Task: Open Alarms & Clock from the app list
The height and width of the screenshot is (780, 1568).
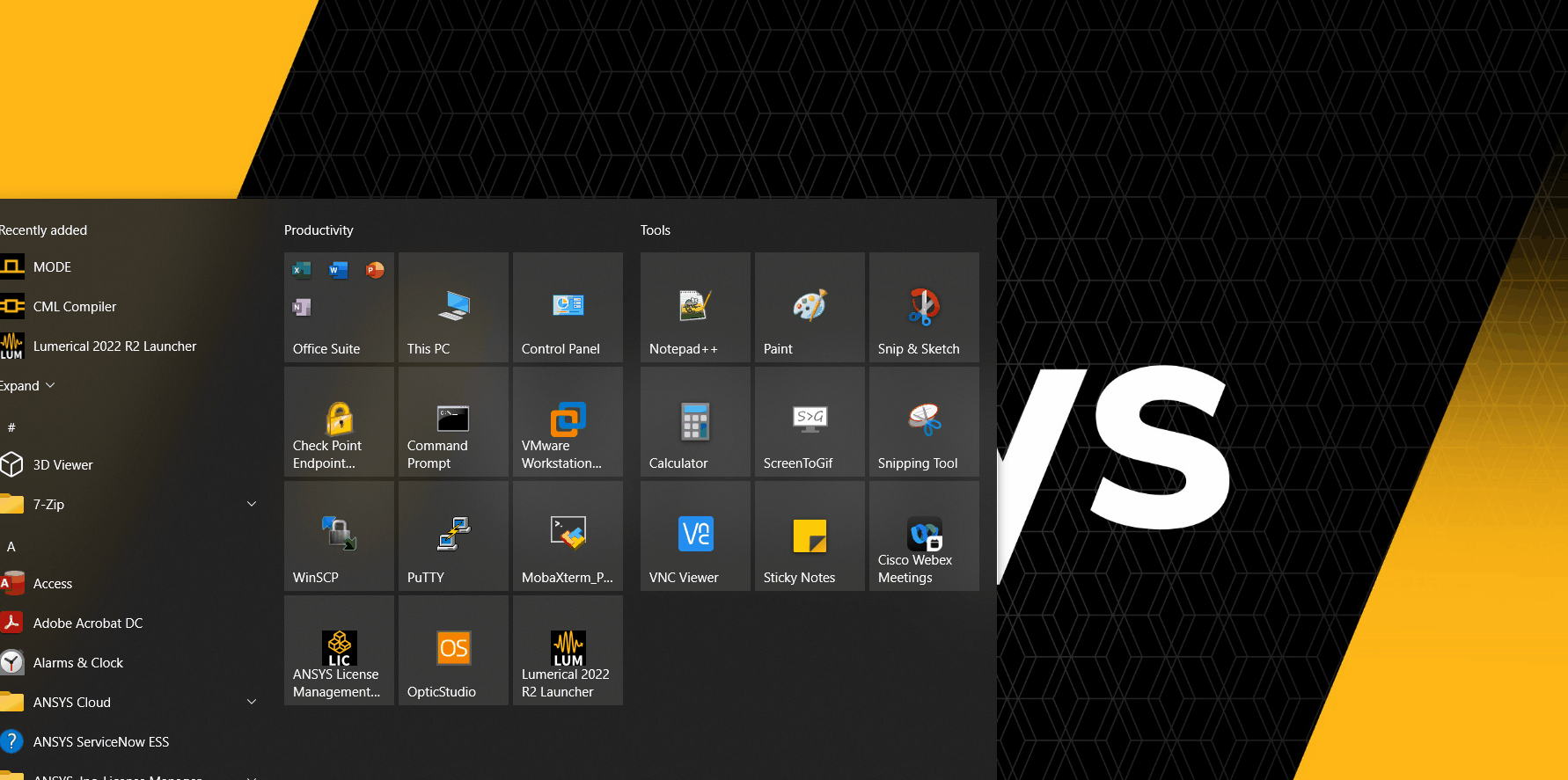Action: pos(132,662)
